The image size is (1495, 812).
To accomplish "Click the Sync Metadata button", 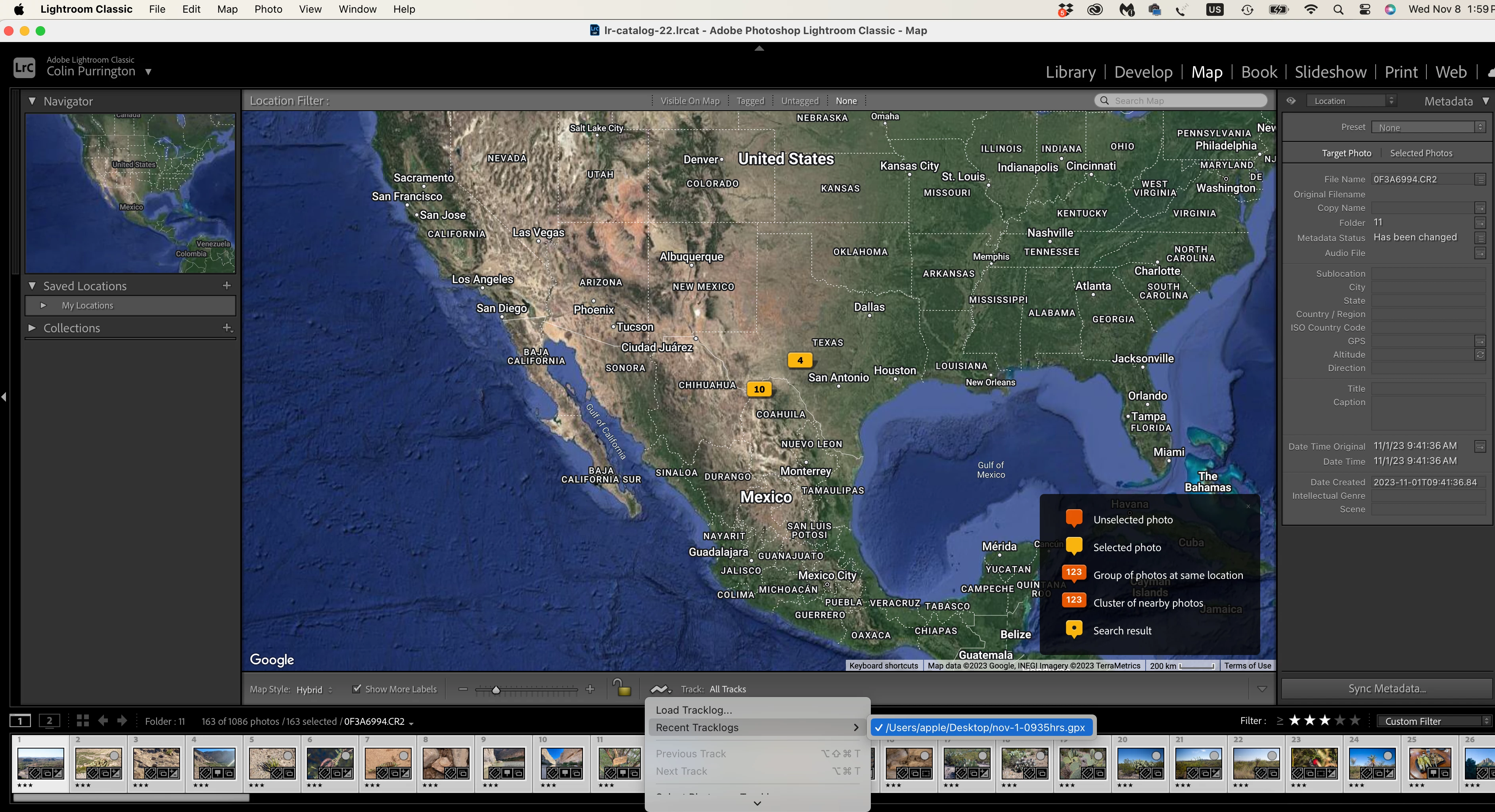I will click(1387, 688).
